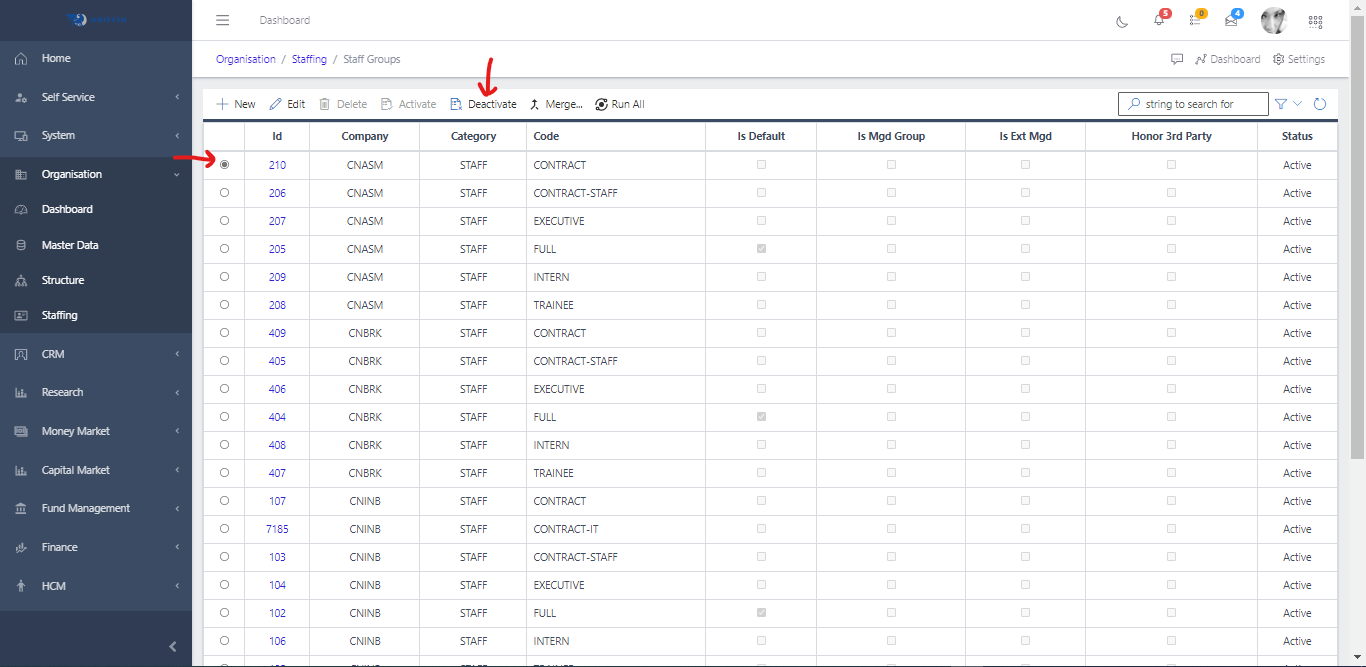The height and width of the screenshot is (667, 1366).
Task: Open the Structure sidebar item
Action: [62, 280]
